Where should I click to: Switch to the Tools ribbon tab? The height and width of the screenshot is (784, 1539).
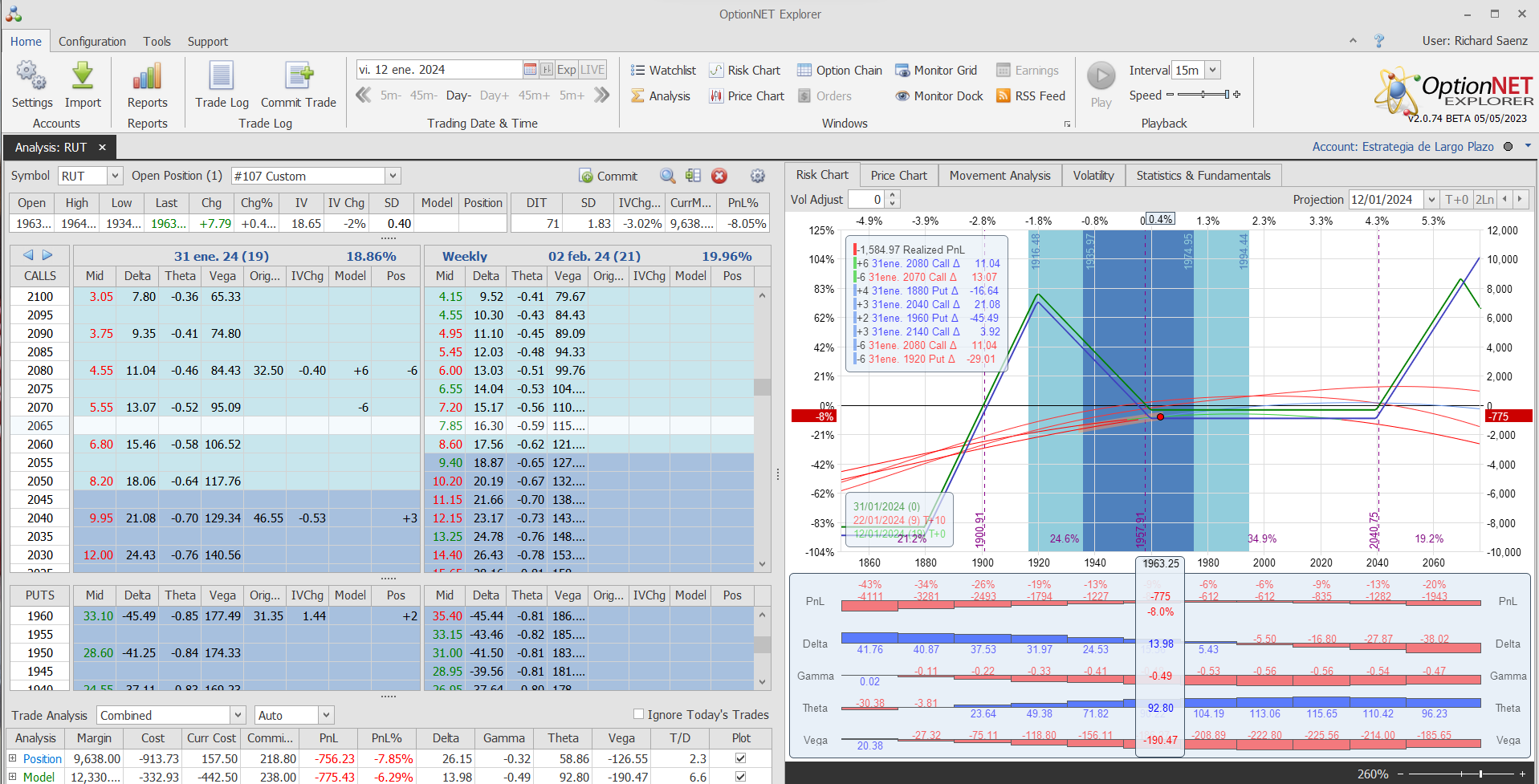[x=157, y=42]
